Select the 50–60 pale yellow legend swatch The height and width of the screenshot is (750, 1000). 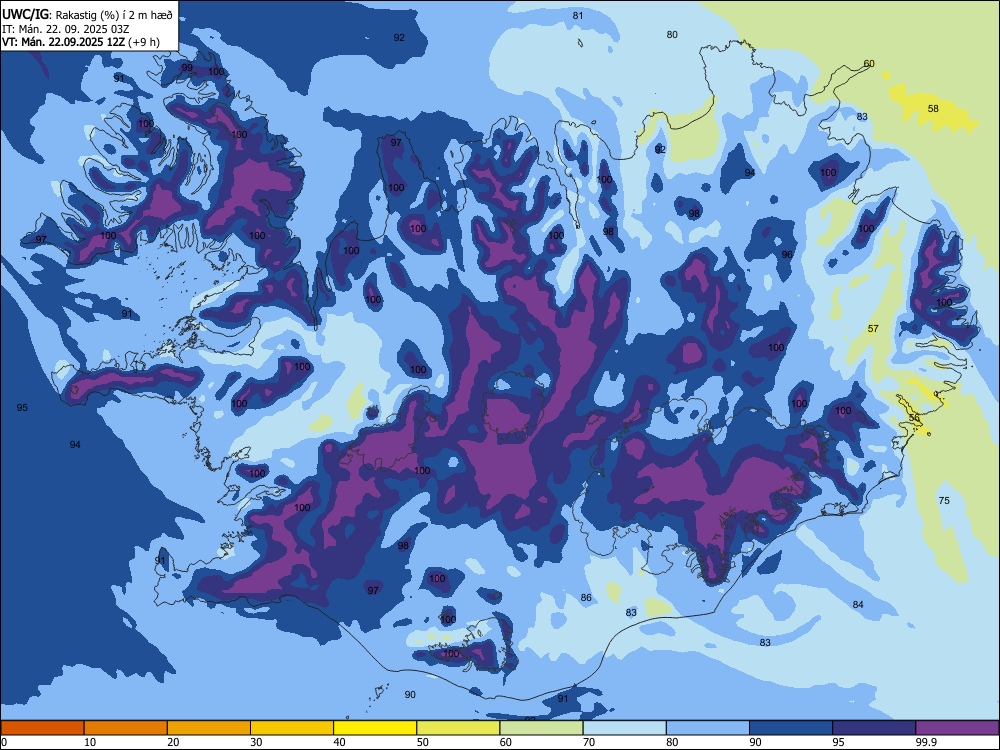click(458, 728)
